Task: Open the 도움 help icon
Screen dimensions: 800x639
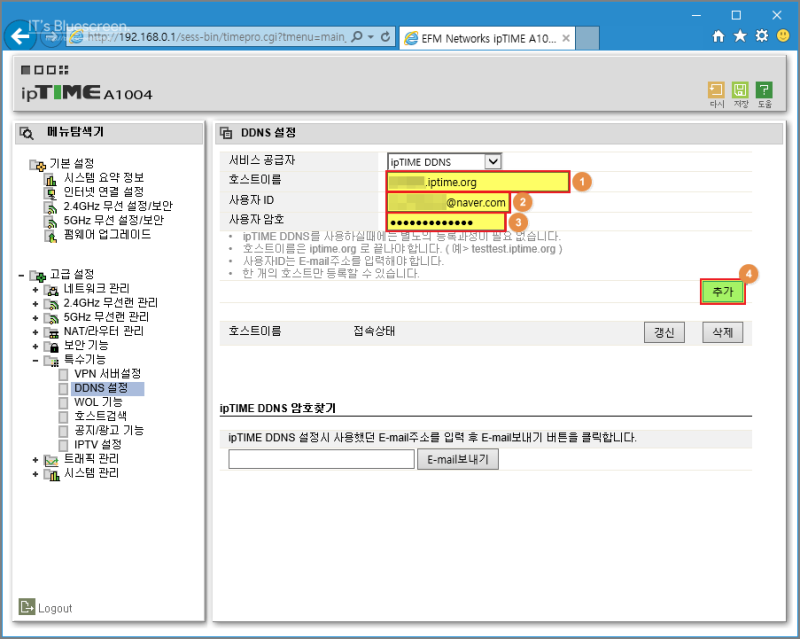Action: pyautogui.click(x=764, y=91)
